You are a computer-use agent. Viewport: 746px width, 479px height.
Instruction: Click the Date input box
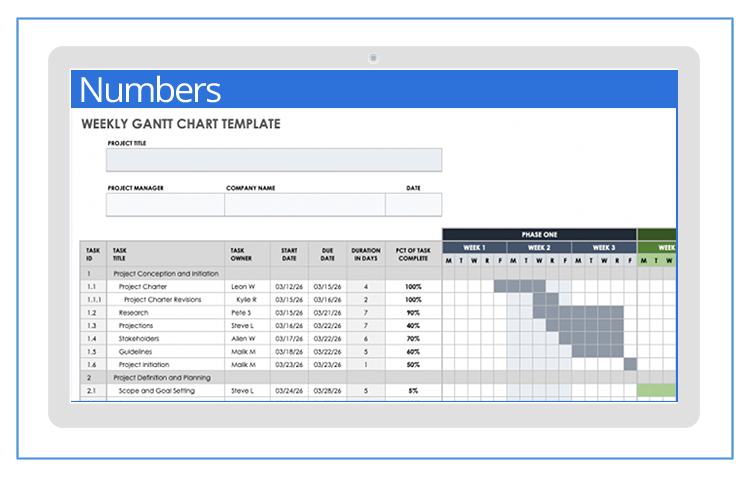pyautogui.click(x=413, y=205)
